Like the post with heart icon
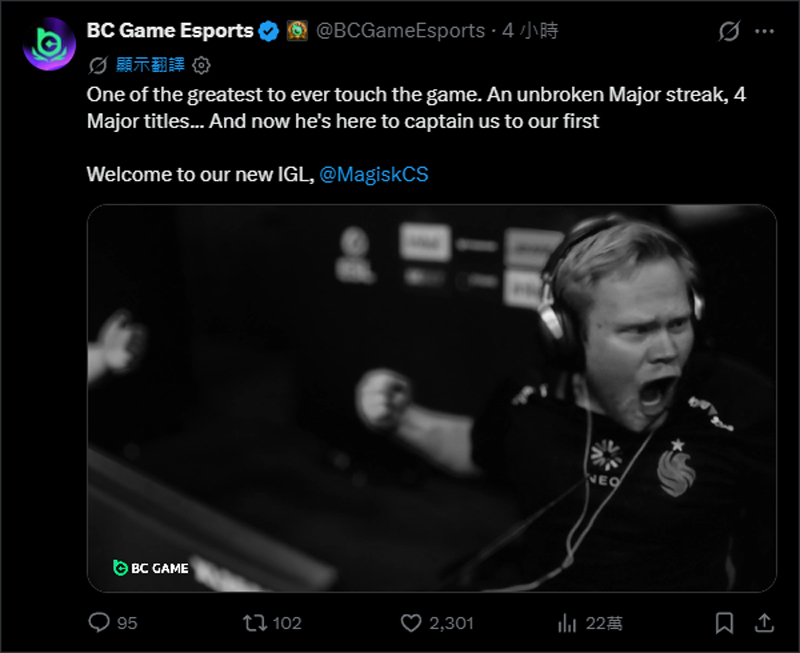Image resolution: width=800 pixels, height=653 pixels. [x=411, y=623]
